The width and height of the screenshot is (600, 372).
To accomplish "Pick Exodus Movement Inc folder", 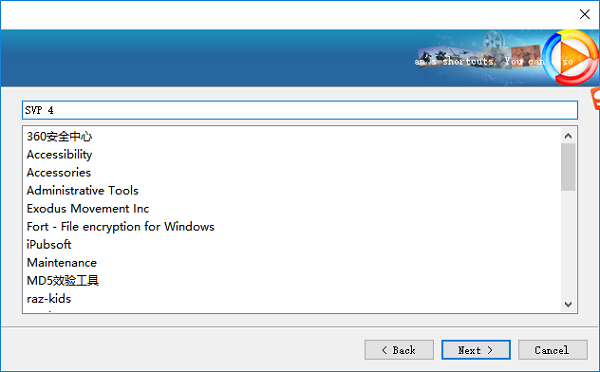I will (x=88, y=209).
